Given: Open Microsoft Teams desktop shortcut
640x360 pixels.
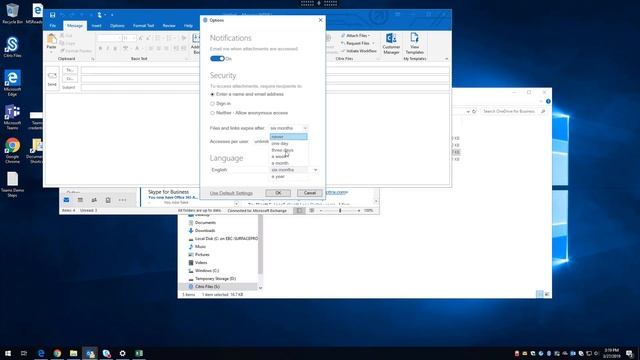Looking at the screenshot, I should tap(12, 117).
